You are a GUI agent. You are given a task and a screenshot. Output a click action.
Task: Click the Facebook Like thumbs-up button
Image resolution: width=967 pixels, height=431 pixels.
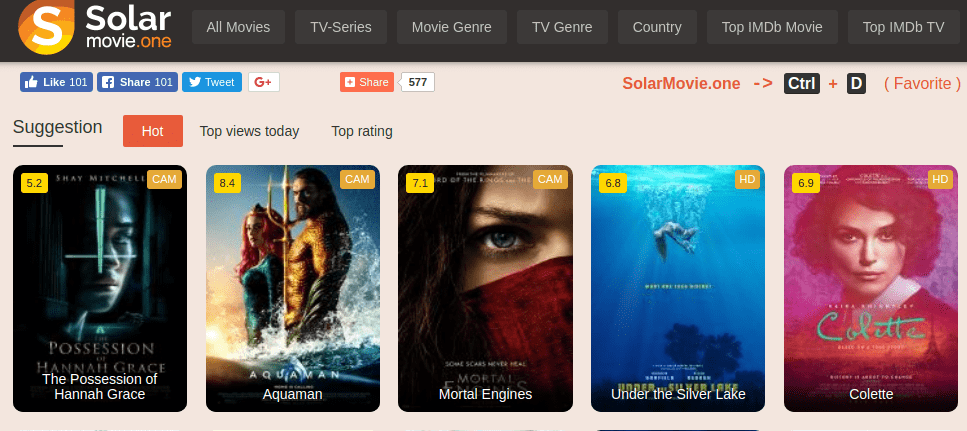pos(56,82)
